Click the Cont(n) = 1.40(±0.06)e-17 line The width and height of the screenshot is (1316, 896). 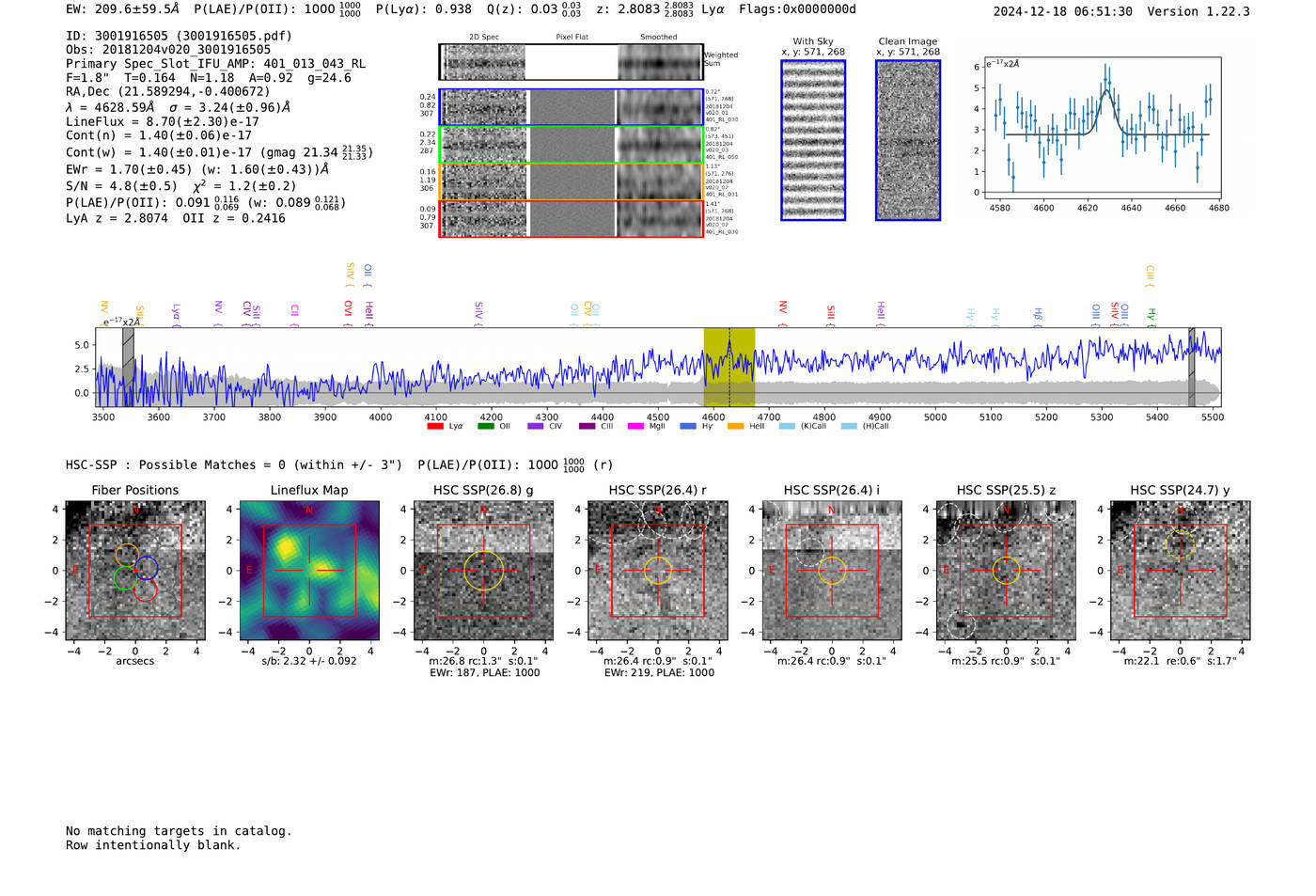[x=159, y=135]
